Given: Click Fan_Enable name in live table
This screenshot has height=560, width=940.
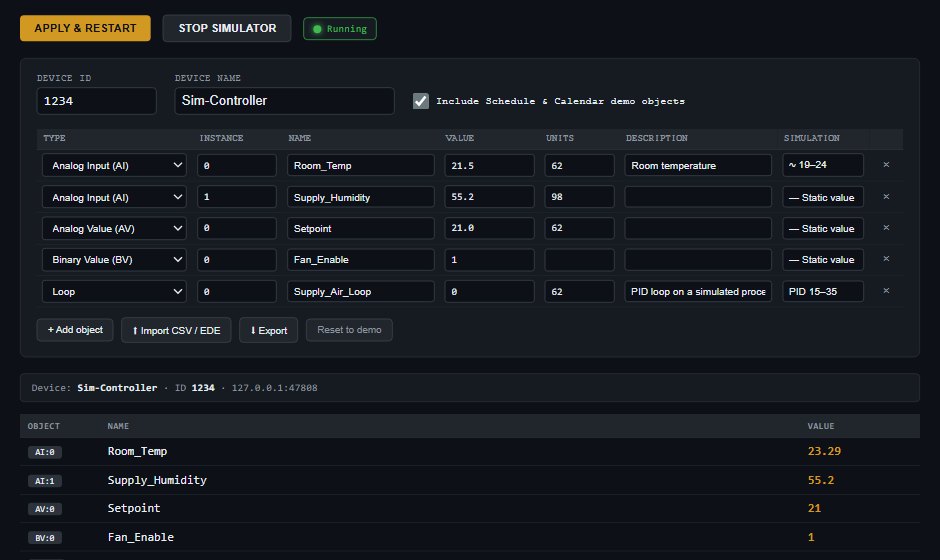Looking at the screenshot, I should (x=141, y=537).
